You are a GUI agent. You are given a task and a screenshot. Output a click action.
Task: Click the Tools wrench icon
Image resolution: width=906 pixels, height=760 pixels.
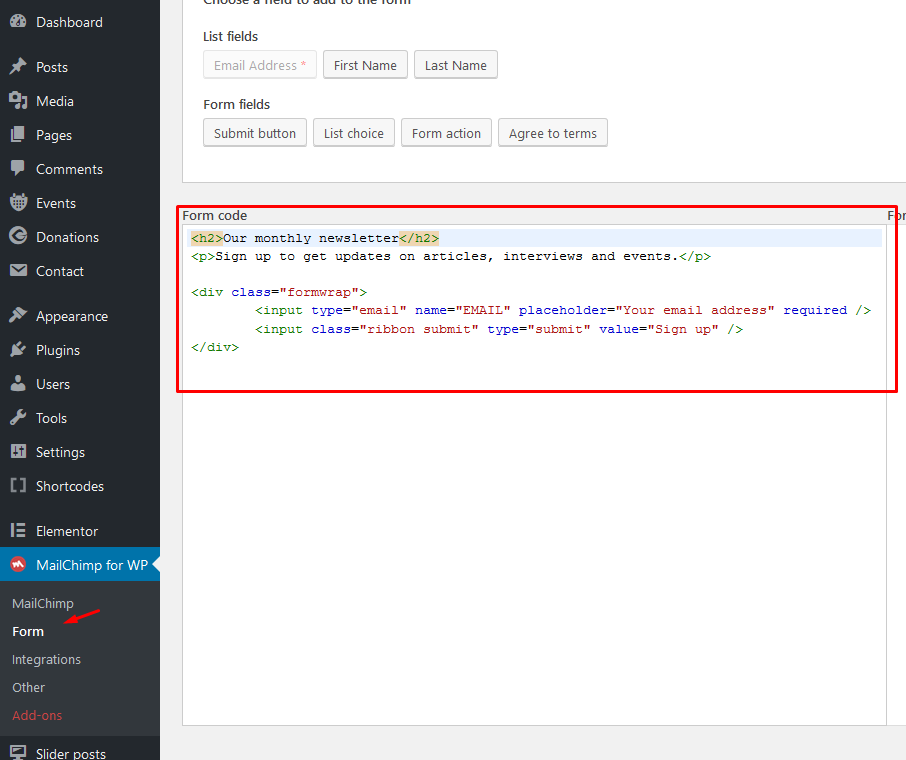tap(18, 418)
